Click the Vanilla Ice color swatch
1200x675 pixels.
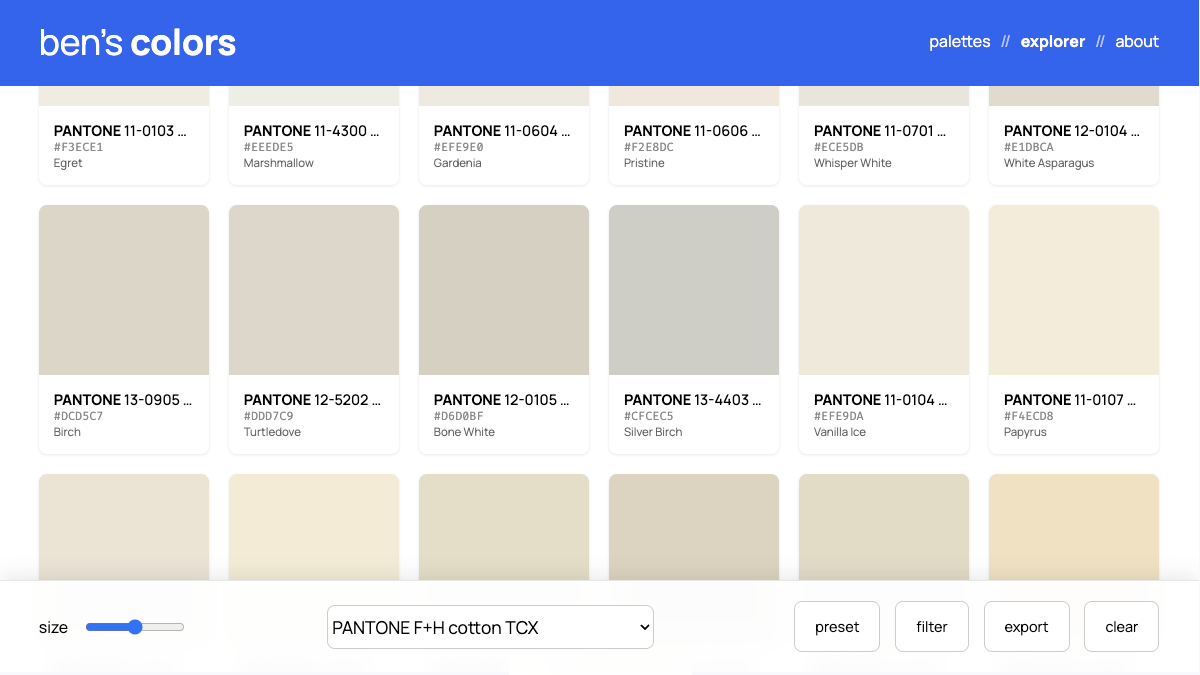tap(884, 290)
